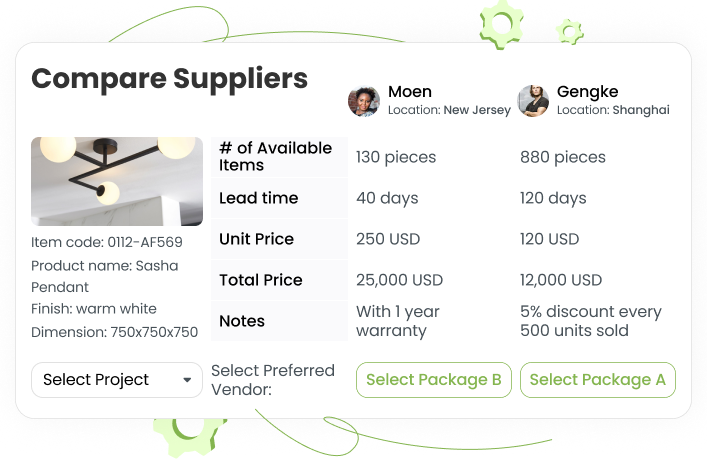Select the Lead time row label
Image resolution: width=707 pixels, height=461 pixels.
tap(258, 198)
